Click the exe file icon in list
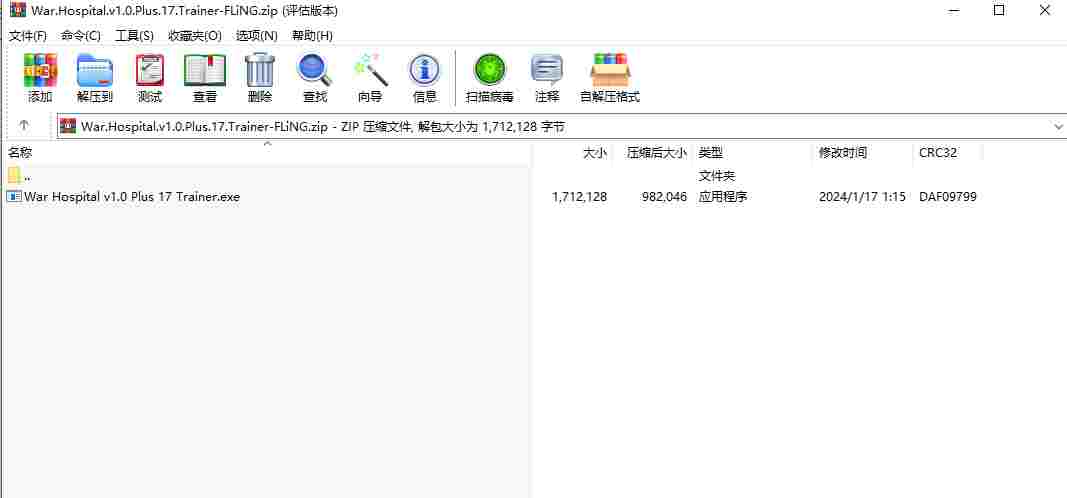This screenshot has width=1067, height=498. [x=14, y=197]
